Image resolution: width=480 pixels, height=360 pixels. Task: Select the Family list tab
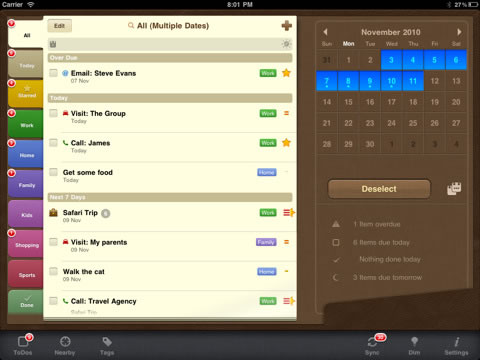(26, 184)
